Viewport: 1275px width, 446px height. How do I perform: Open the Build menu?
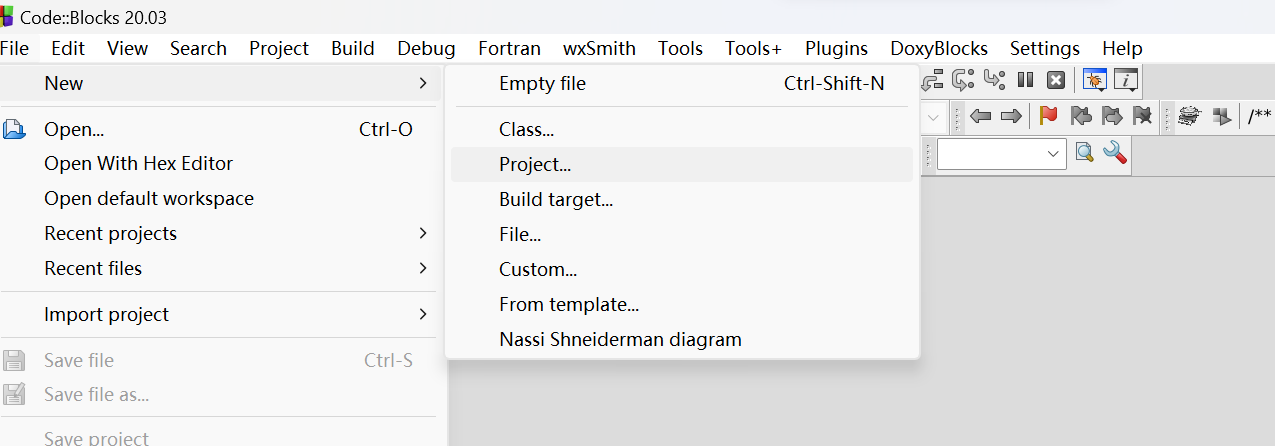click(353, 48)
